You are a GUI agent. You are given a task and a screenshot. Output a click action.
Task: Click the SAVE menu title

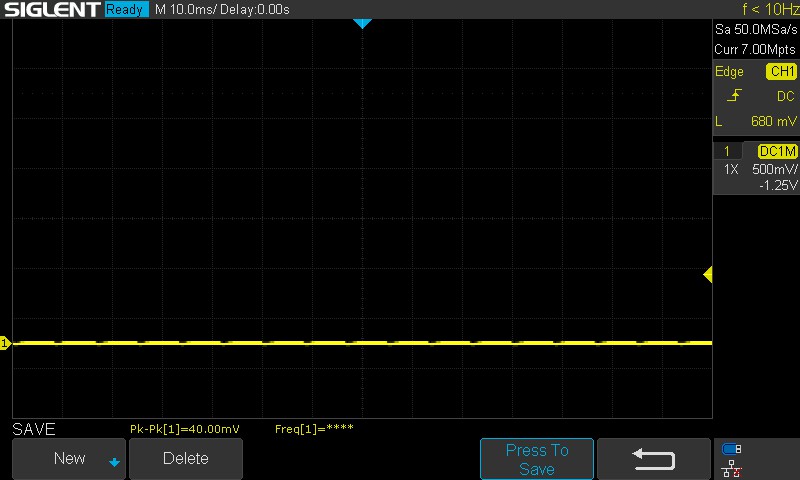(x=34, y=429)
